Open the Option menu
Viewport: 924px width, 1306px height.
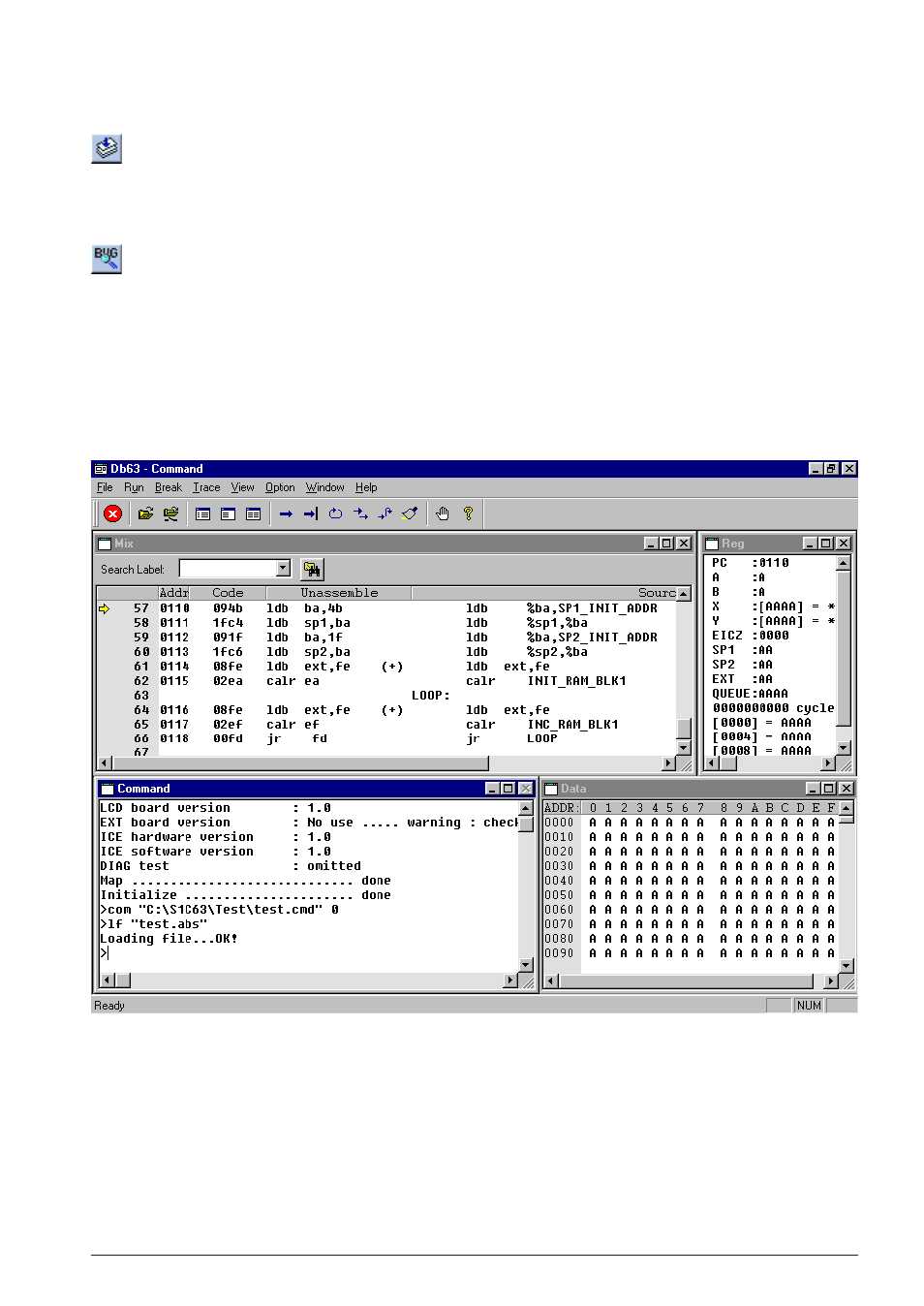tap(280, 487)
